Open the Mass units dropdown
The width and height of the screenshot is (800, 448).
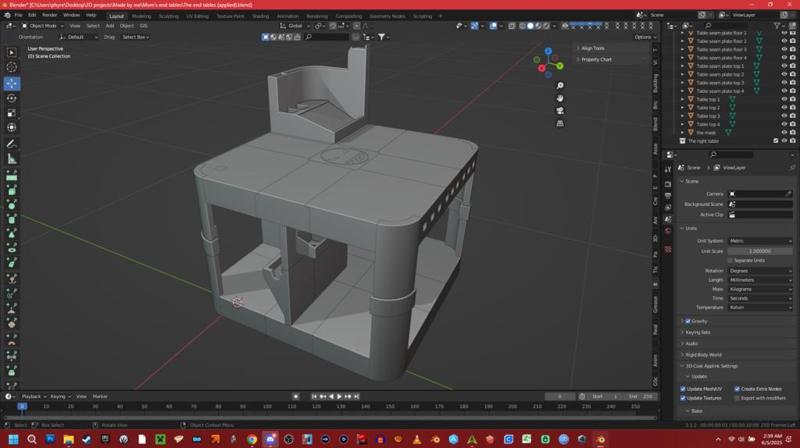[760, 289]
